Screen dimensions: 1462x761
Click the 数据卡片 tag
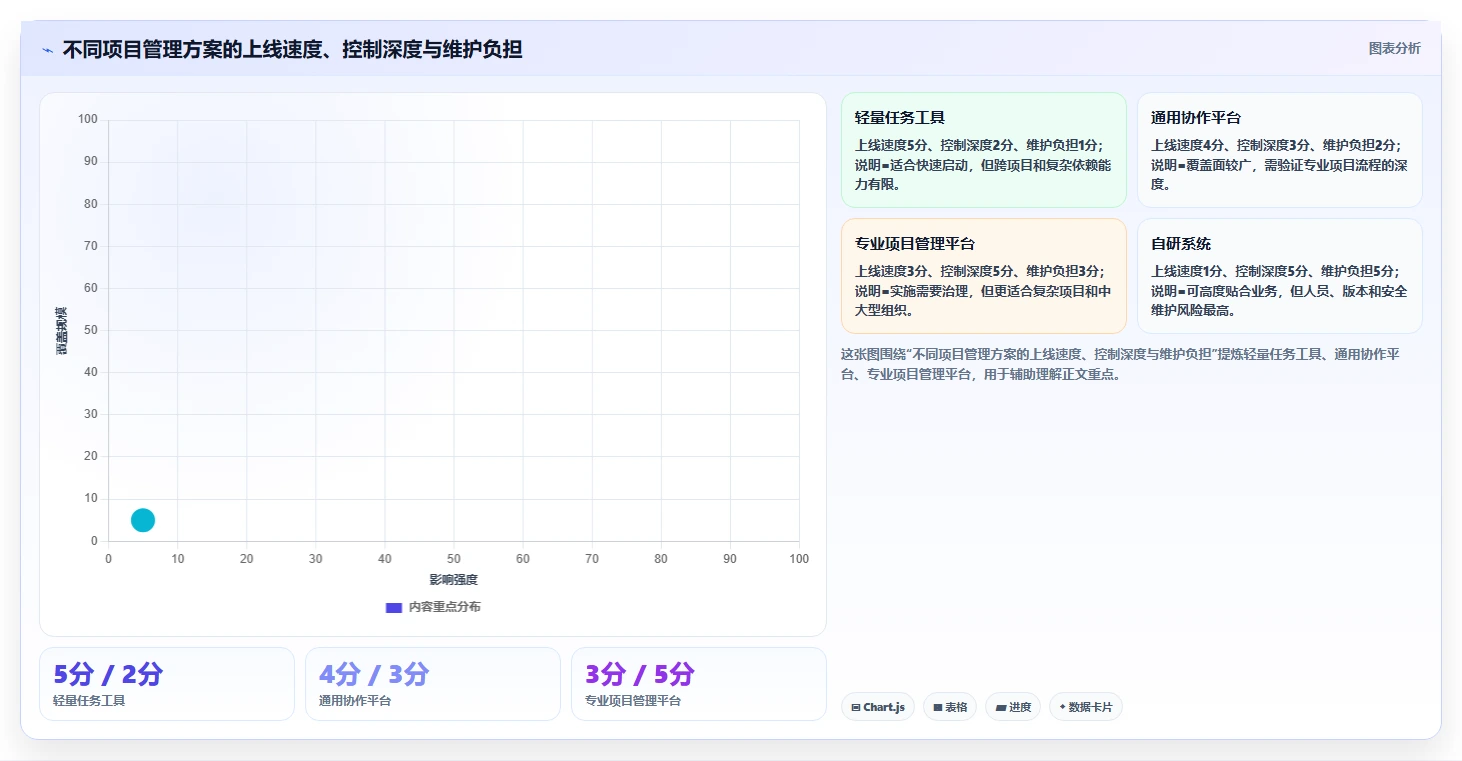pyautogui.click(x=1086, y=707)
